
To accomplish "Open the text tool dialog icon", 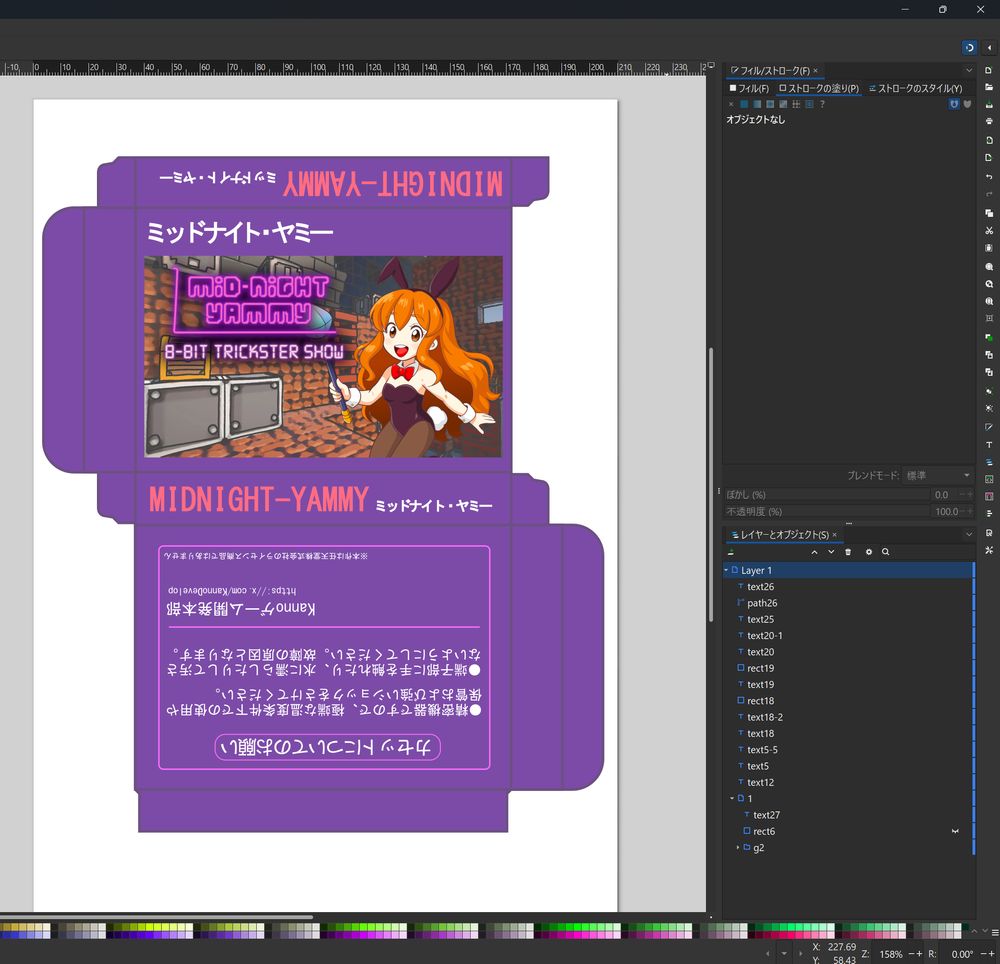I will tap(989, 445).
